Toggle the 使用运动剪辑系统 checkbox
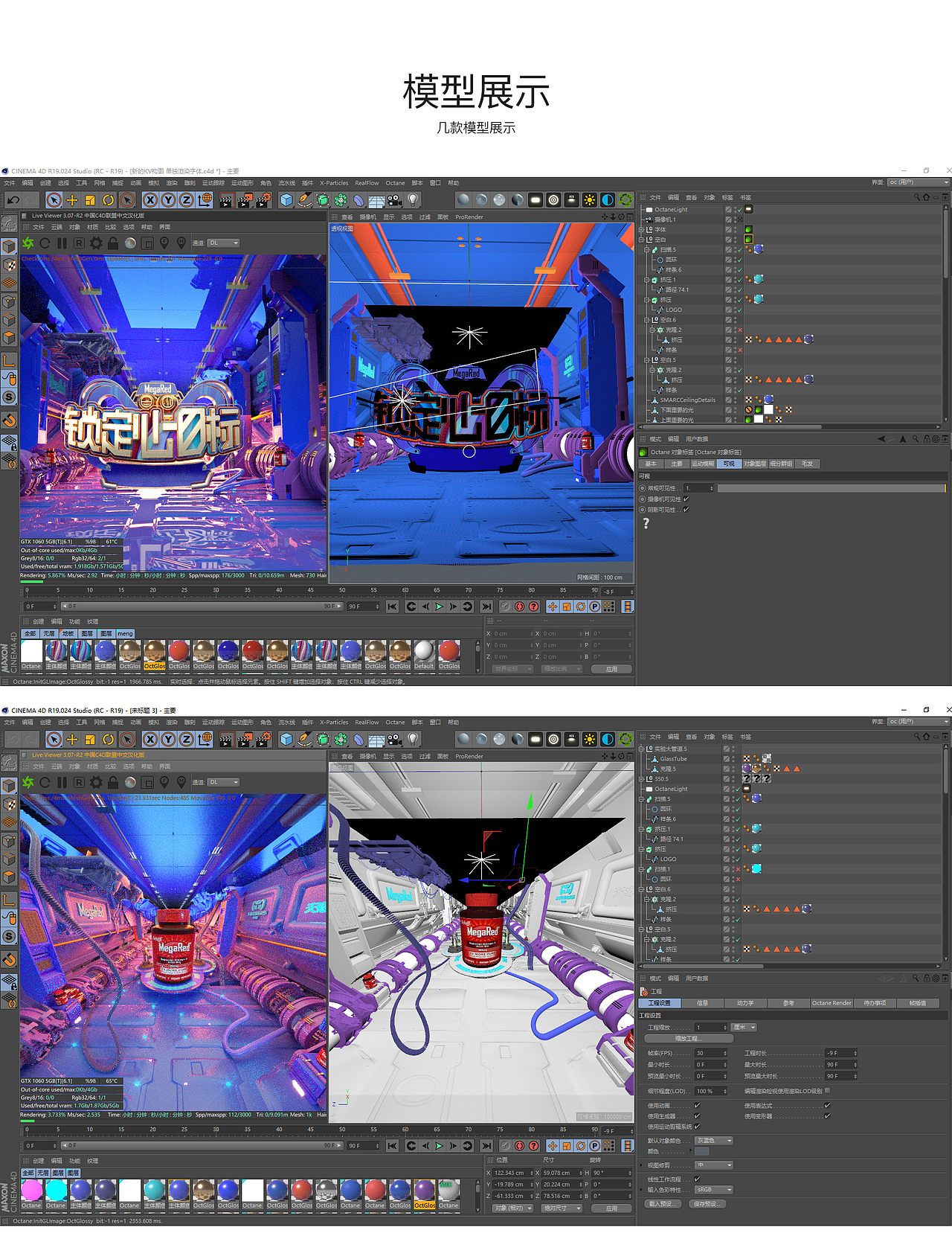The width and height of the screenshot is (952, 1236). [697, 1127]
